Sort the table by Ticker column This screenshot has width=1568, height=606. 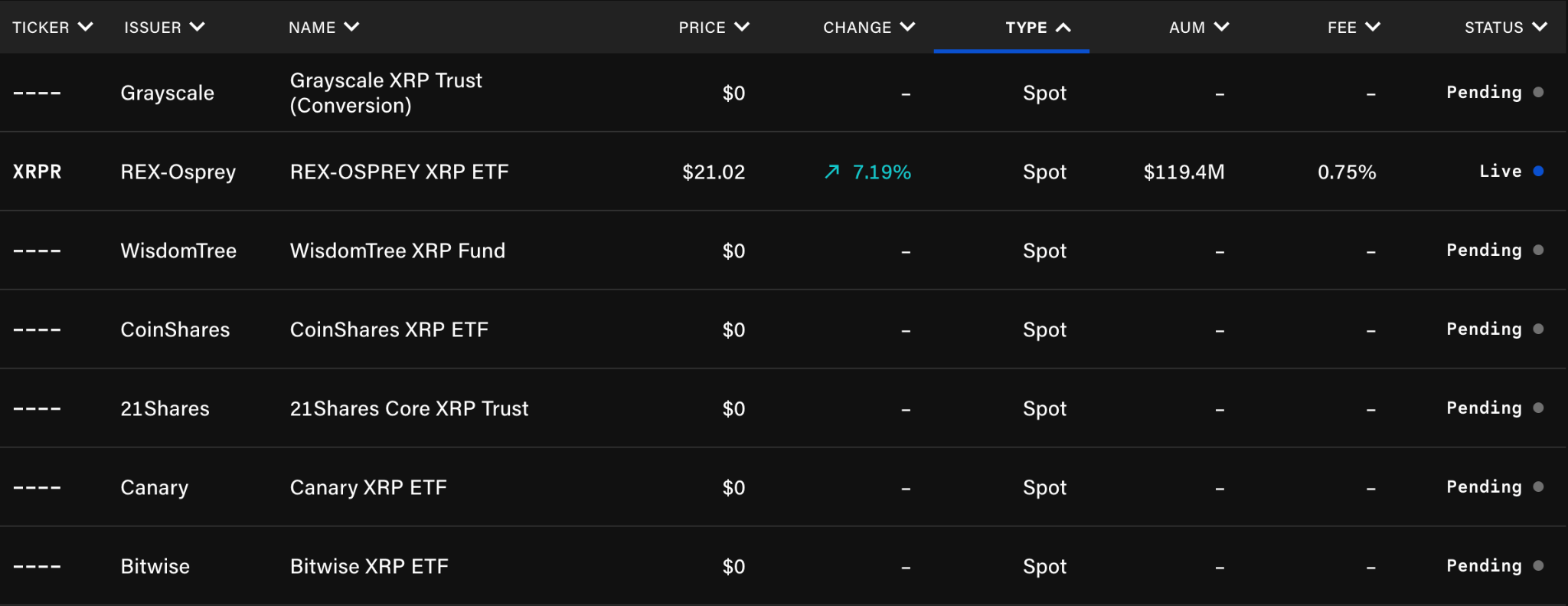53,28
